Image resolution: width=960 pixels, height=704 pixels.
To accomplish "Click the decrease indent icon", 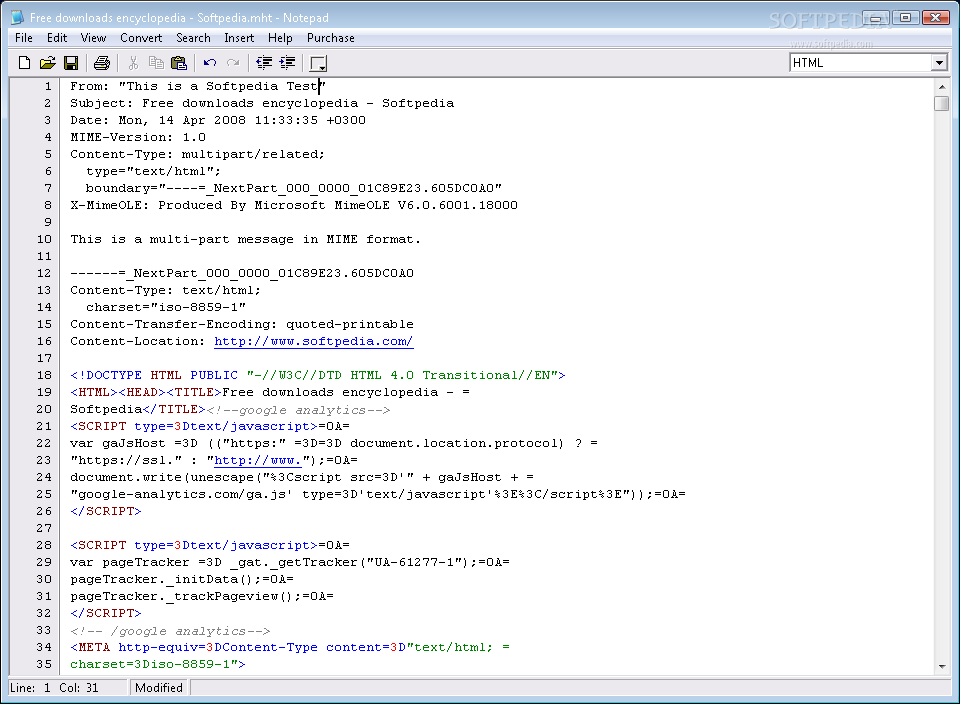I will click(264, 62).
